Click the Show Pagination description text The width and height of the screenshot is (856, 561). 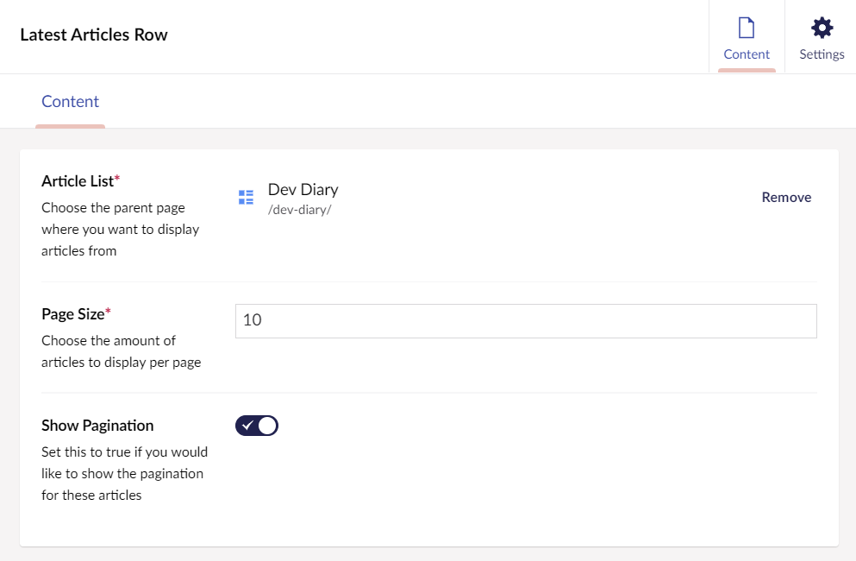point(122,473)
